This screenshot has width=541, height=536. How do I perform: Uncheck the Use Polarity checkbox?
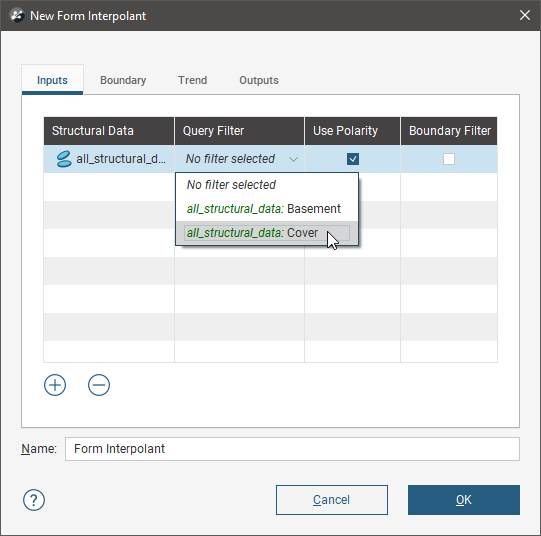(353, 159)
